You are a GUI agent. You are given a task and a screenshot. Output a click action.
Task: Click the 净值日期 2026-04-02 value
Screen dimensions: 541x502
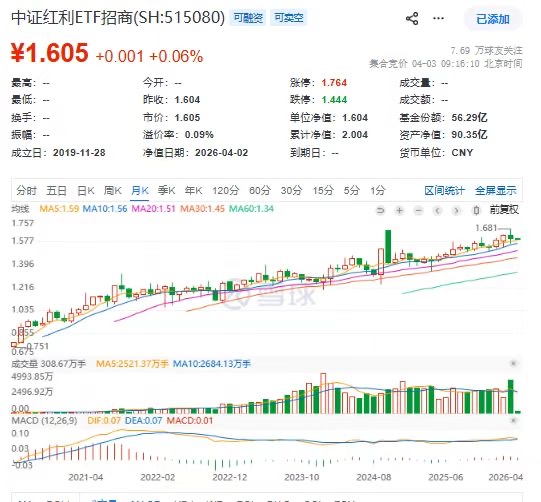222,152
